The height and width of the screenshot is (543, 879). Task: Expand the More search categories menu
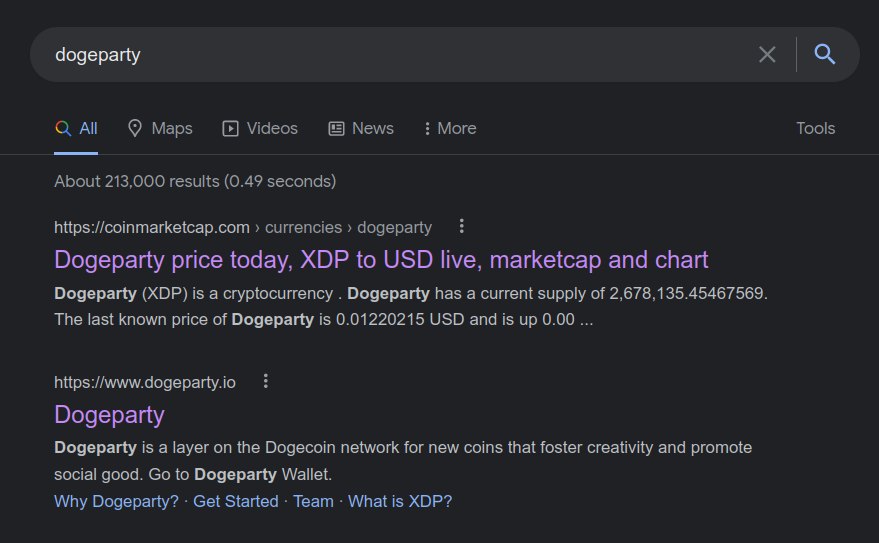450,128
